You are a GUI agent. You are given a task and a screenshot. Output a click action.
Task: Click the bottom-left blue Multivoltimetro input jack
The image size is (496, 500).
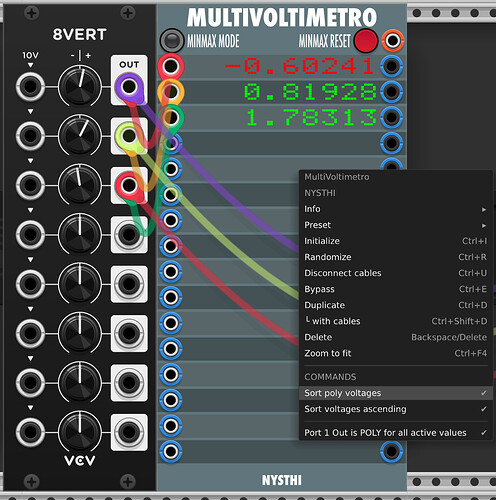[171, 451]
